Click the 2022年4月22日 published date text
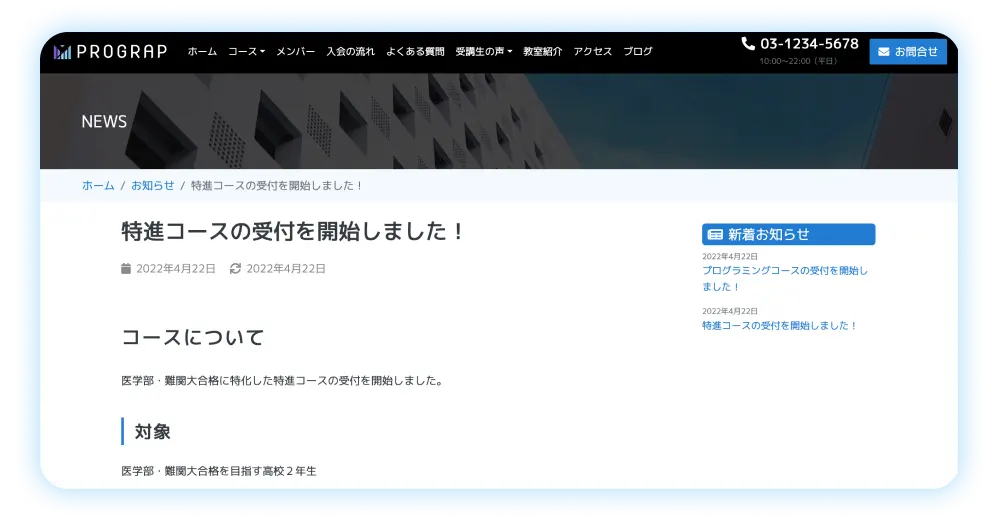 pos(176,268)
